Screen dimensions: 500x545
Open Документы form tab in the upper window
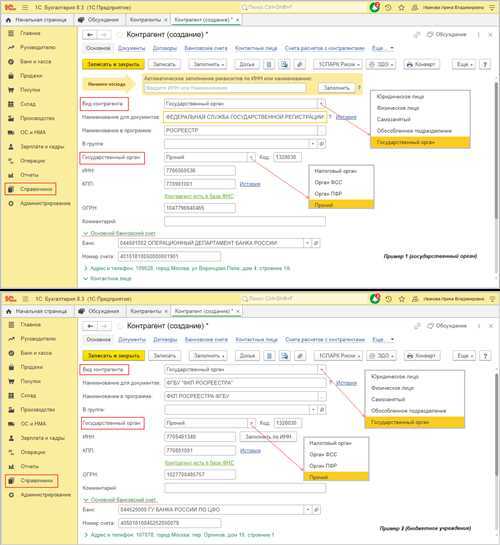click(x=132, y=48)
